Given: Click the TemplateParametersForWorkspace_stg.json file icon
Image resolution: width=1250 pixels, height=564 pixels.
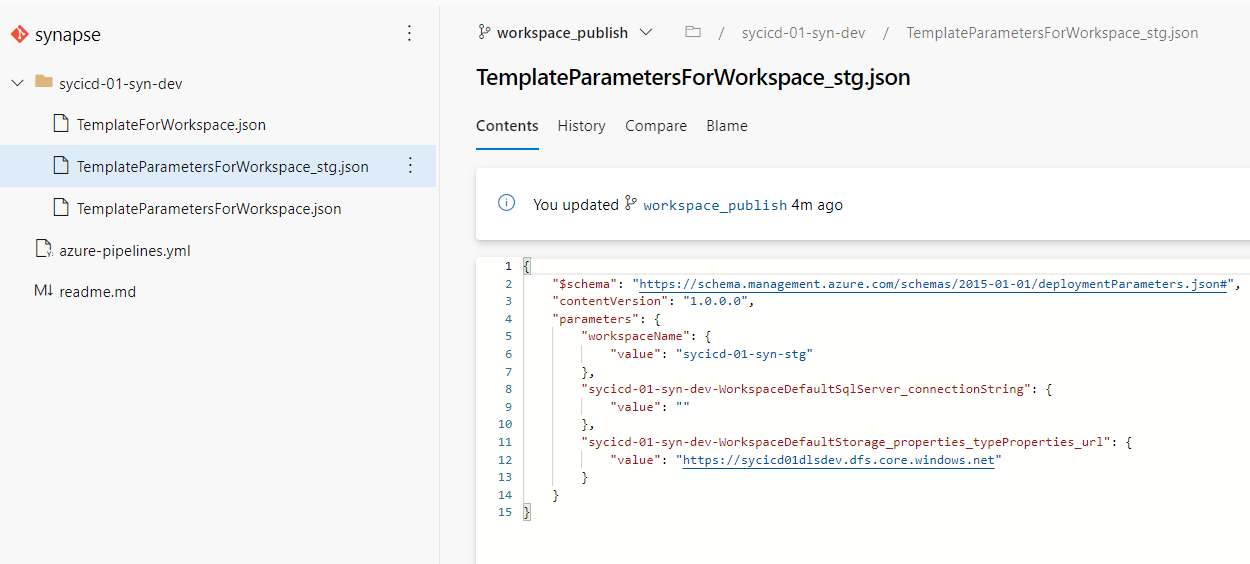Looking at the screenshot, I should coord(60,166).
